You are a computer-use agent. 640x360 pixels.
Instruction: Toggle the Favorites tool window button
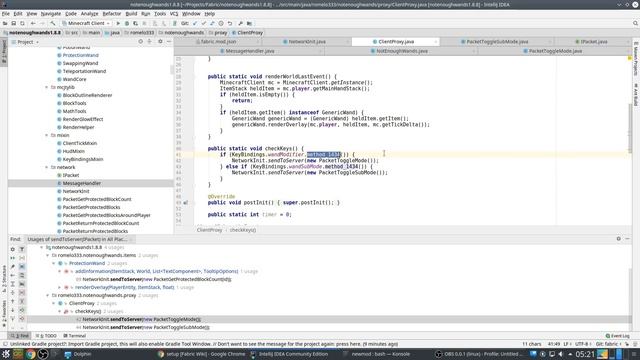point(4,313)
